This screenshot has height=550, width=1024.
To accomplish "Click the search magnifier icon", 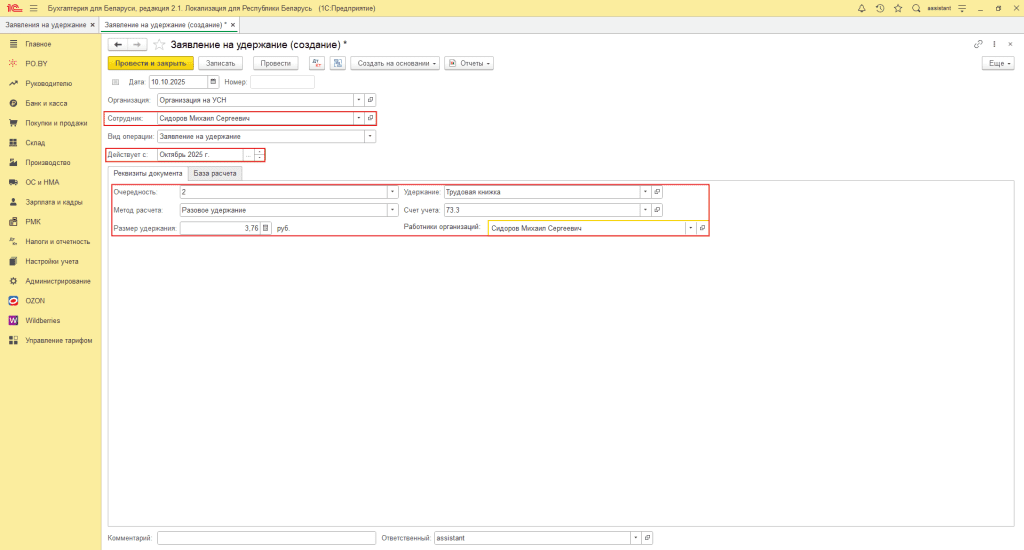I will pos(916,8).
